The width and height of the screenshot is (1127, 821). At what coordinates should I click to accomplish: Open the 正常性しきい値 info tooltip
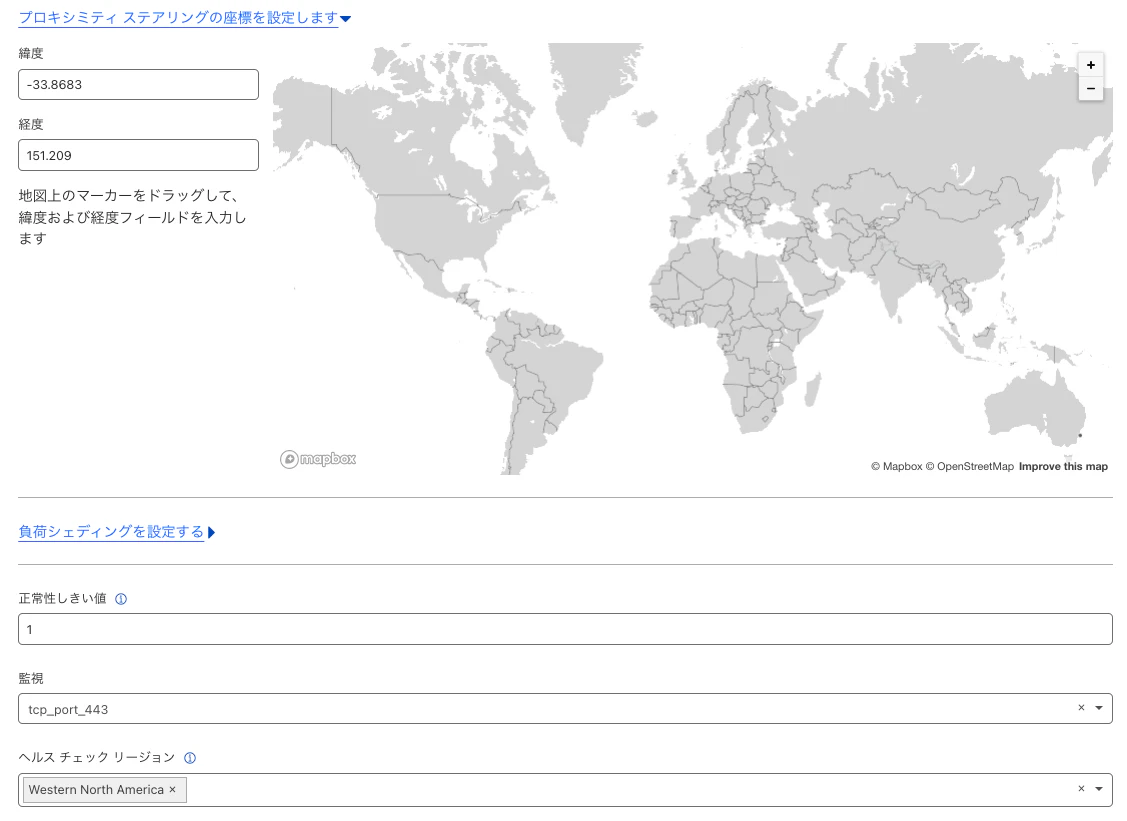click(x=121, y=598)
